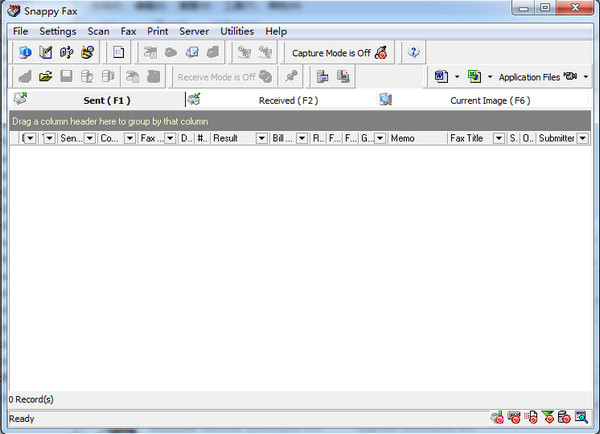This screenshot has height=434, width=600.
Task: Open the G... column filter dropdown
Action: (380, 138)
